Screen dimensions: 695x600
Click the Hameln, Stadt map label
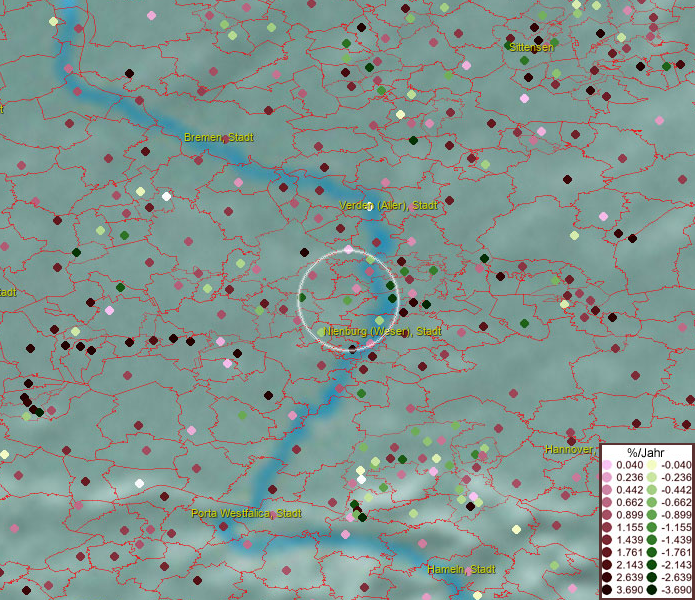460,569
